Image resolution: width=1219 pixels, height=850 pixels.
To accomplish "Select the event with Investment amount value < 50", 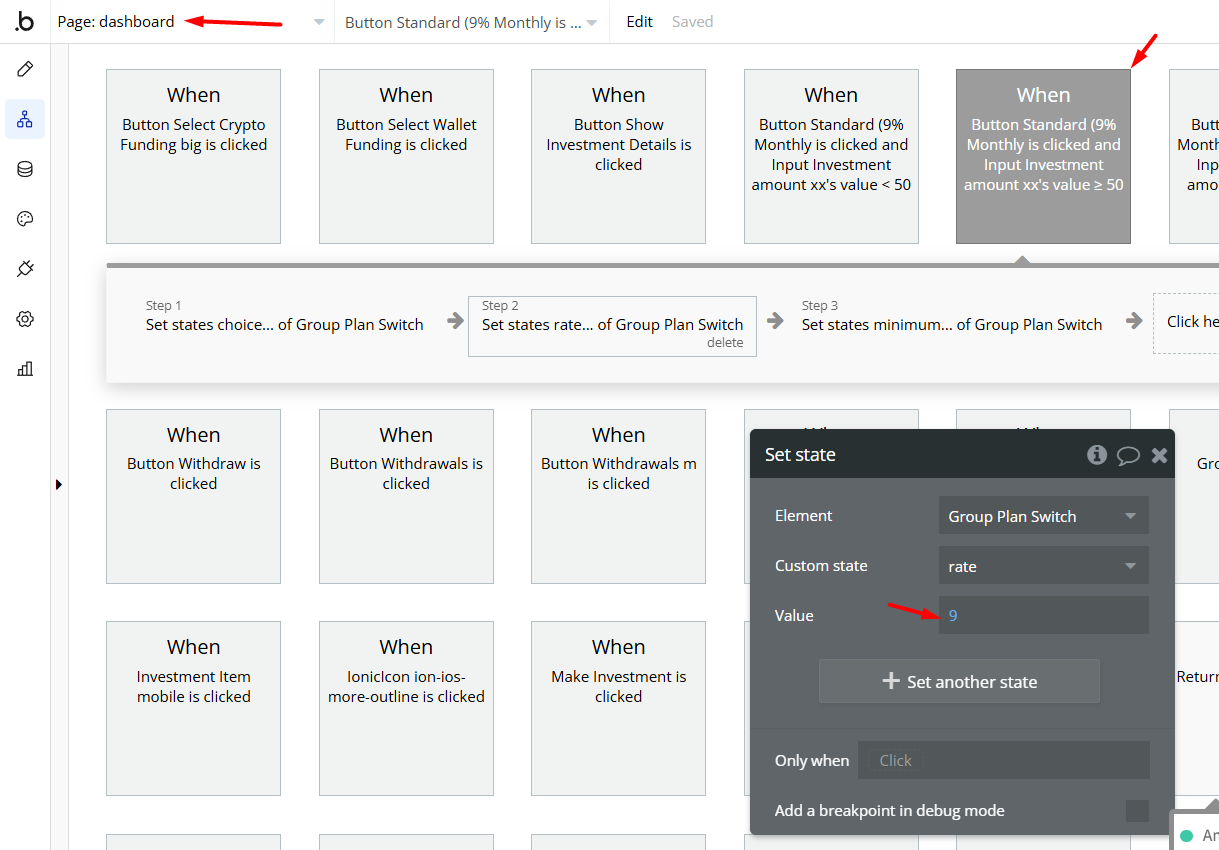I will pyautogui.click(x=831, y=156).
